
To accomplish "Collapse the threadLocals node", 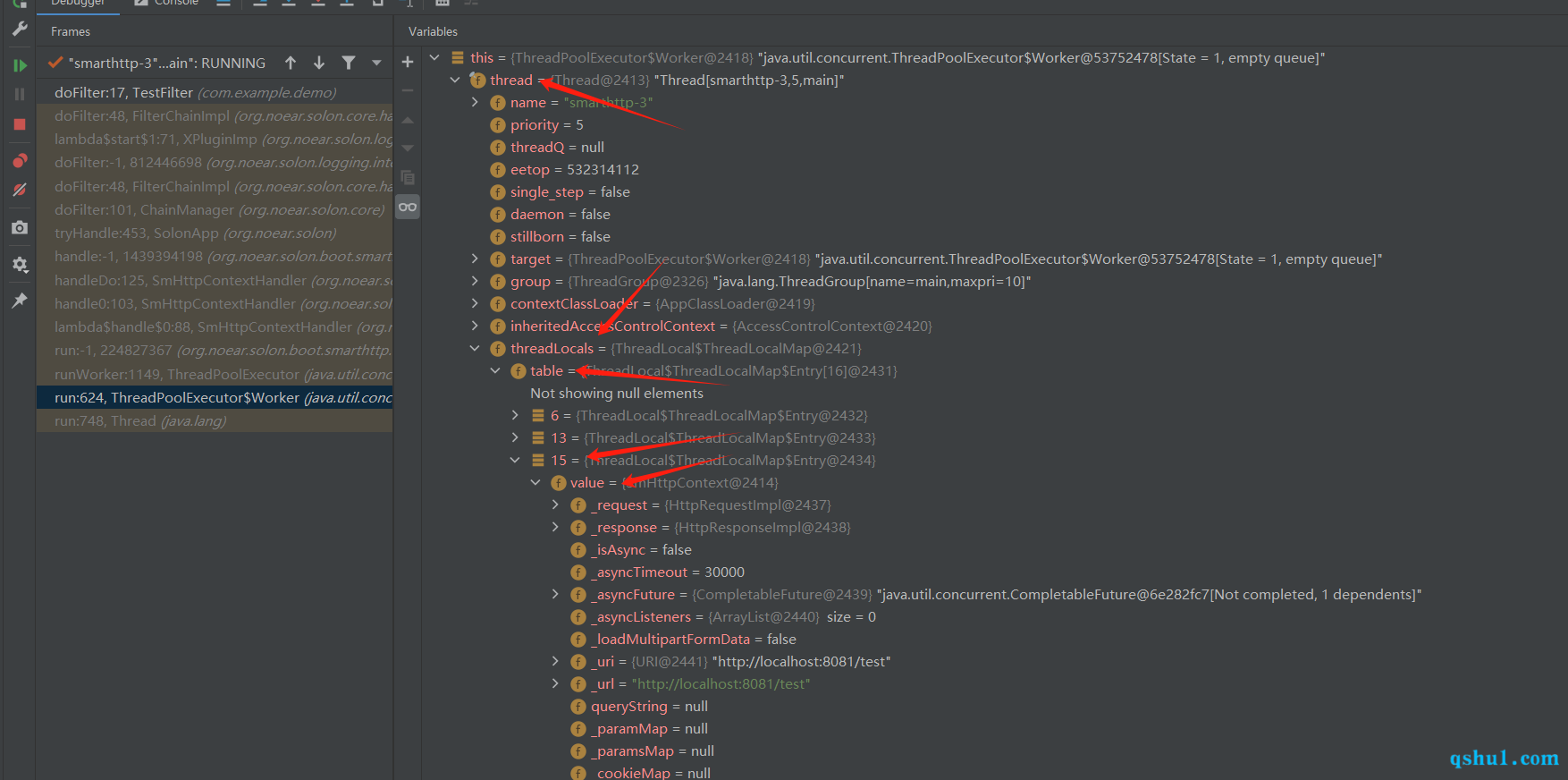I will 475,348.
